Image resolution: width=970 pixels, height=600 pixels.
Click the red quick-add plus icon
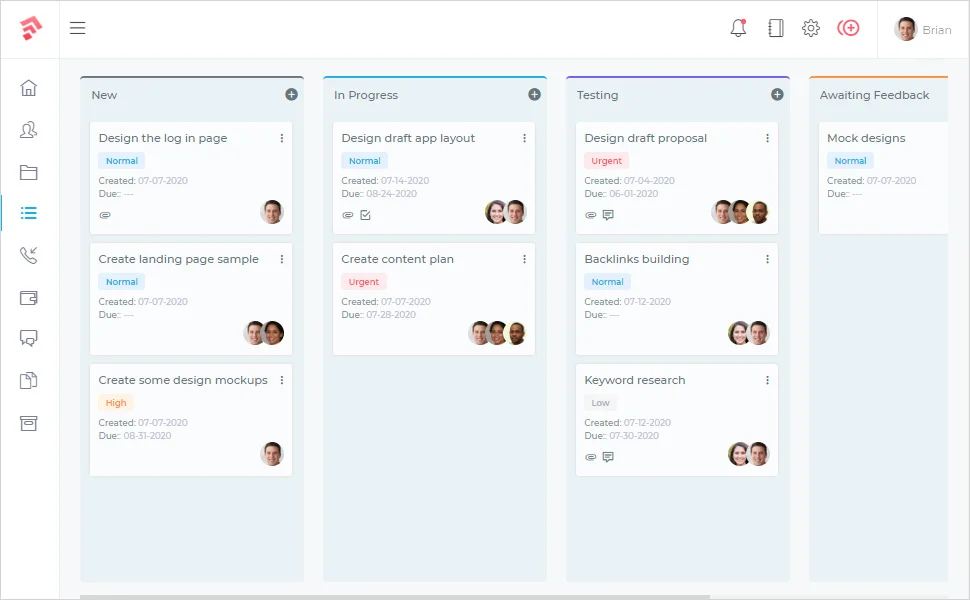point(848,28)
